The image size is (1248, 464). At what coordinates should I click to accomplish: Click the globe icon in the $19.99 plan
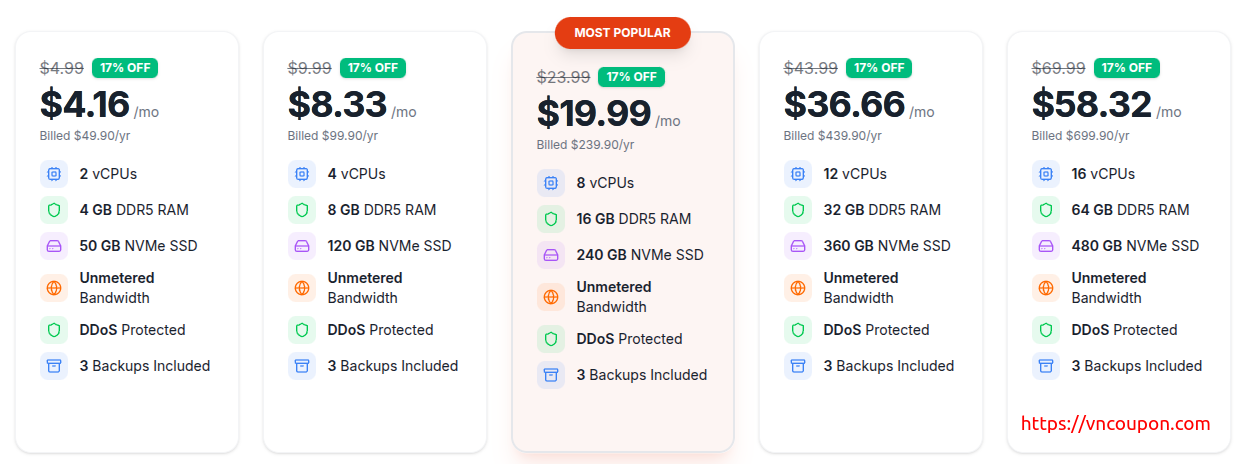(551, 297)
